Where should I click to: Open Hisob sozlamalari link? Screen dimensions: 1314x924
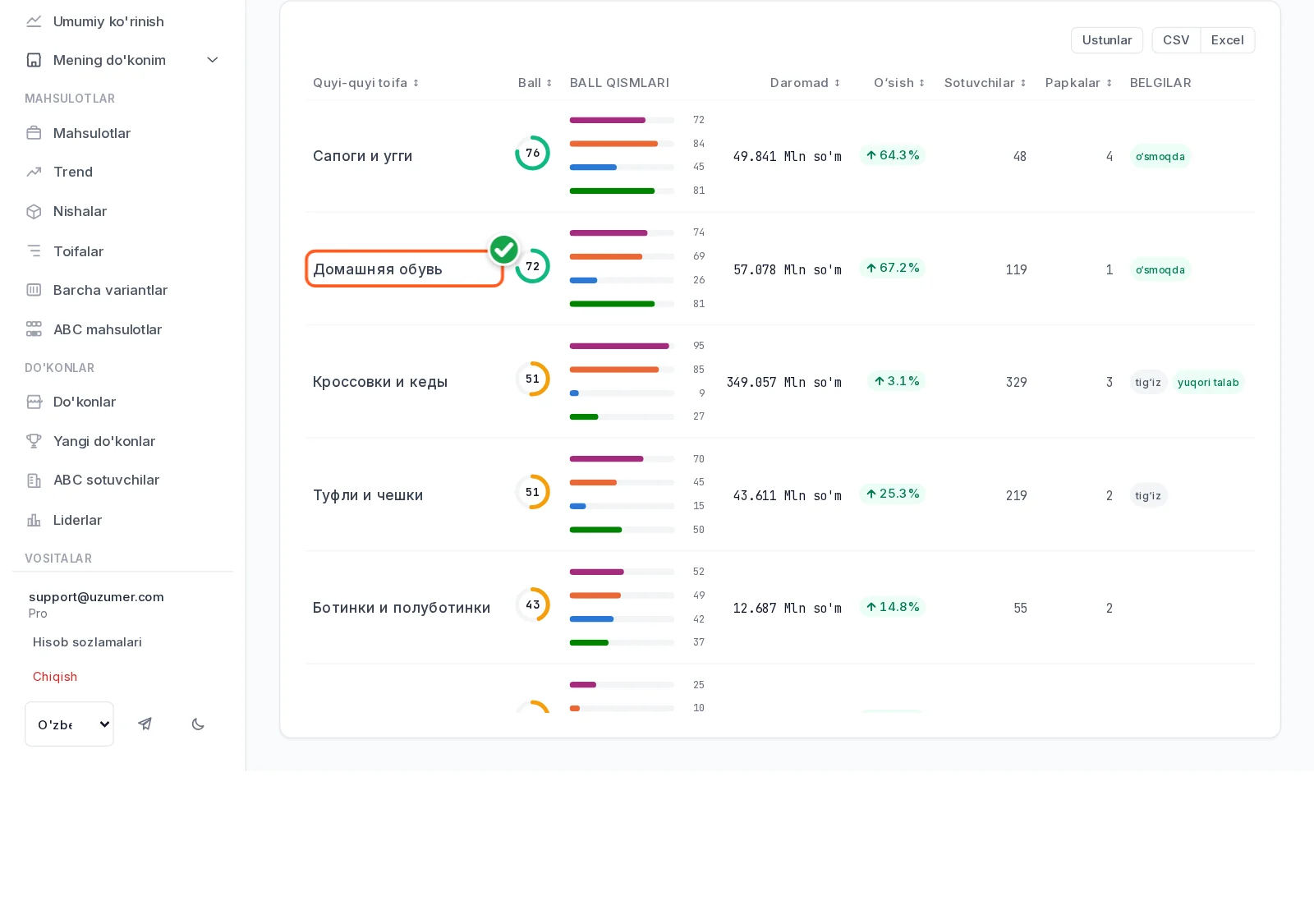click(x=87, y=642)
